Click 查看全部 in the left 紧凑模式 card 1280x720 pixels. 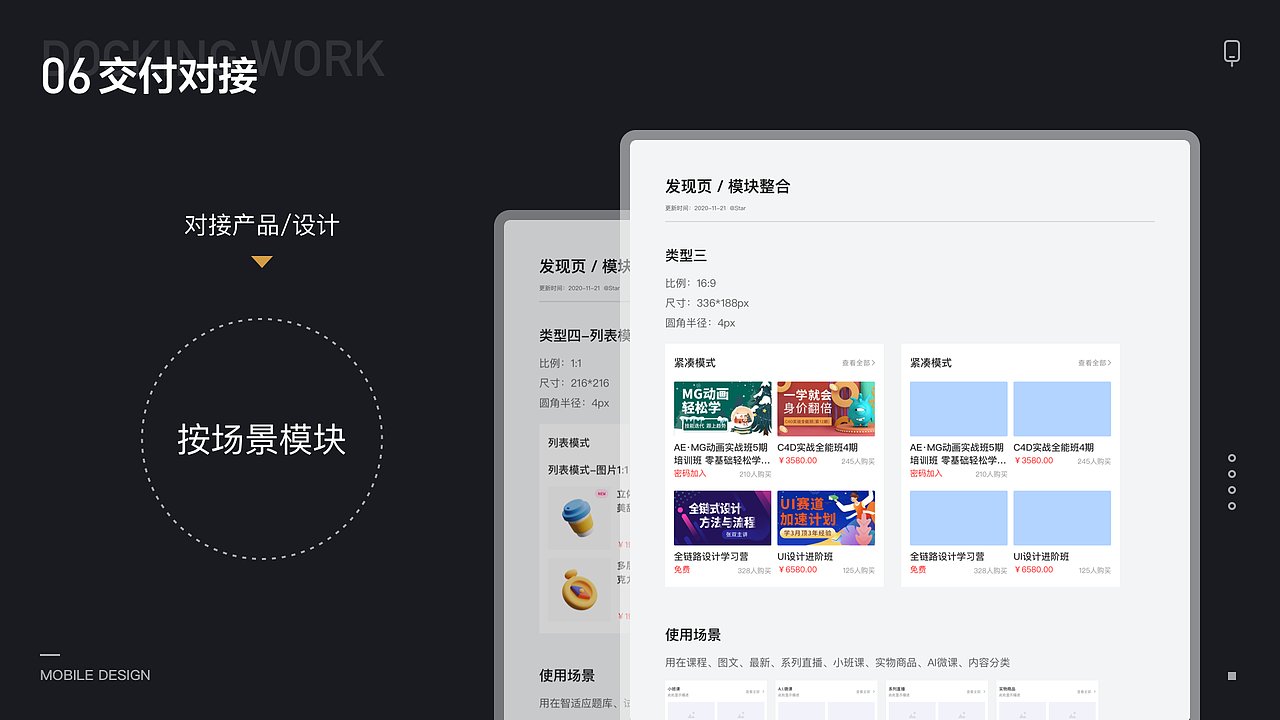tap(858, 363)
